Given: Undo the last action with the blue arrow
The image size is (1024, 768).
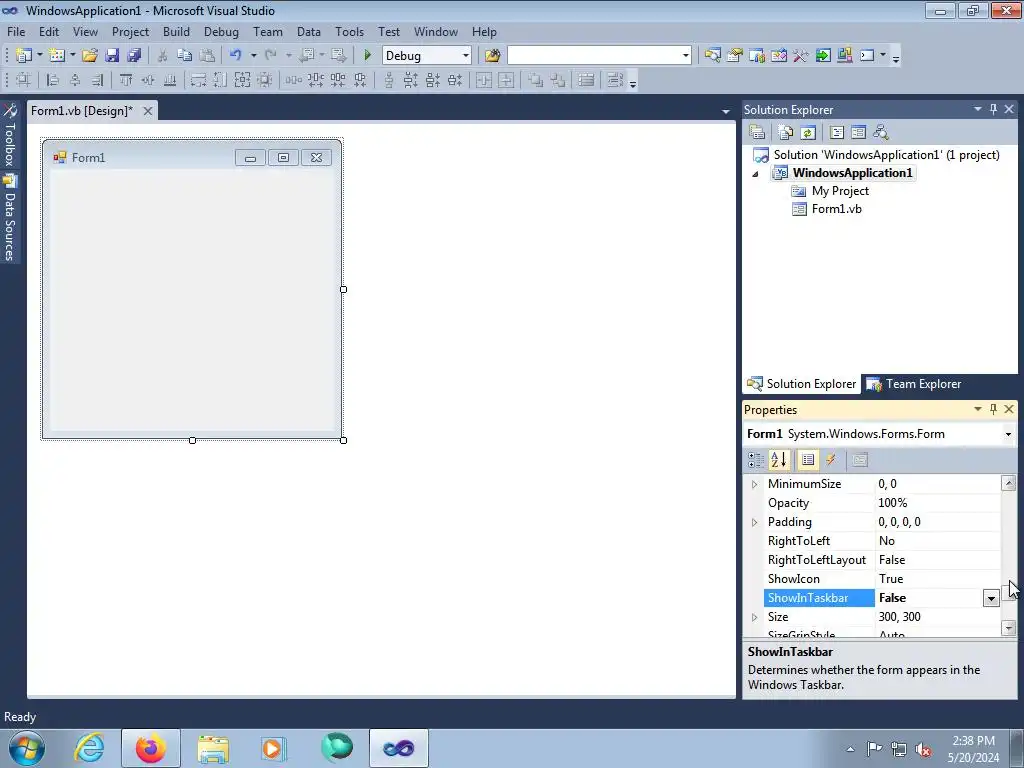Looking at the screenshot, I should [x=236, y=56].
